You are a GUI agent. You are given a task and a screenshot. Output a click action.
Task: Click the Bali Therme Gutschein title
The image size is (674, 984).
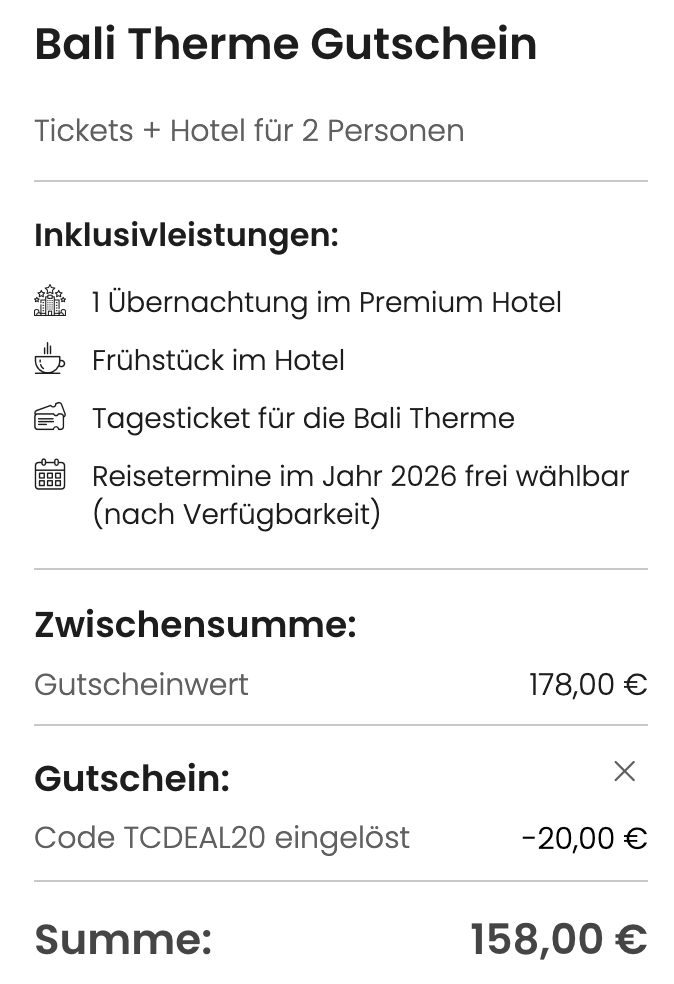(x=286, y=44)
